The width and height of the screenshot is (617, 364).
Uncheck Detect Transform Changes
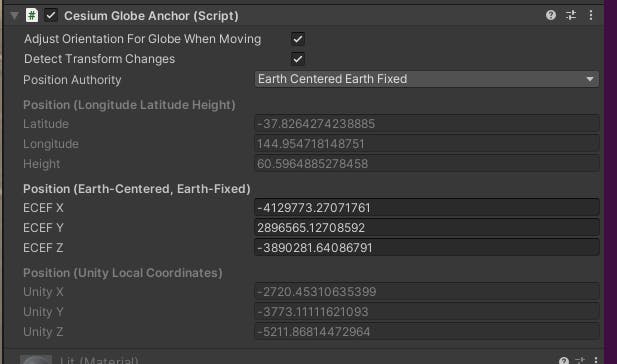pos(298,59)
